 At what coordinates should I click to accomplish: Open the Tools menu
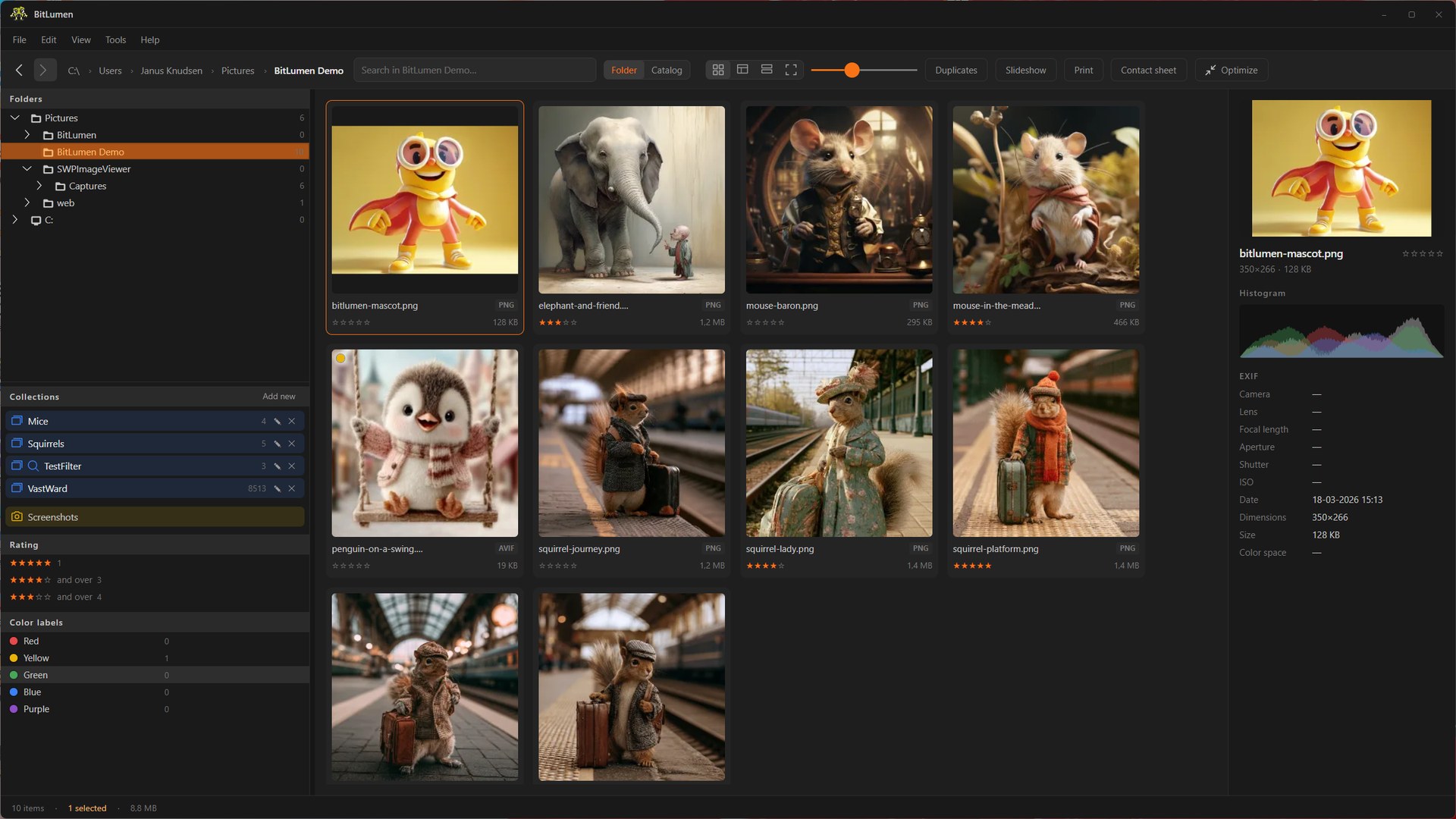115,39
